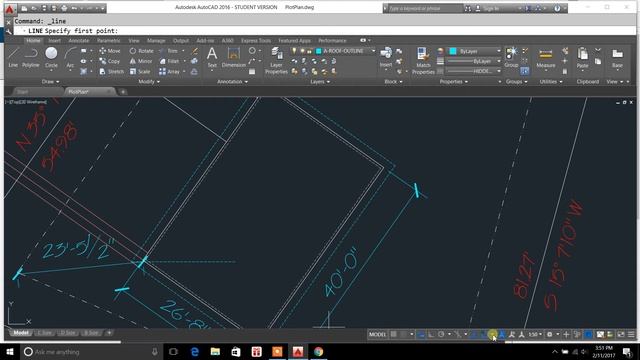Open File Explorer from the taskbar
640x360 pixels.
click(x=215, y=351)
